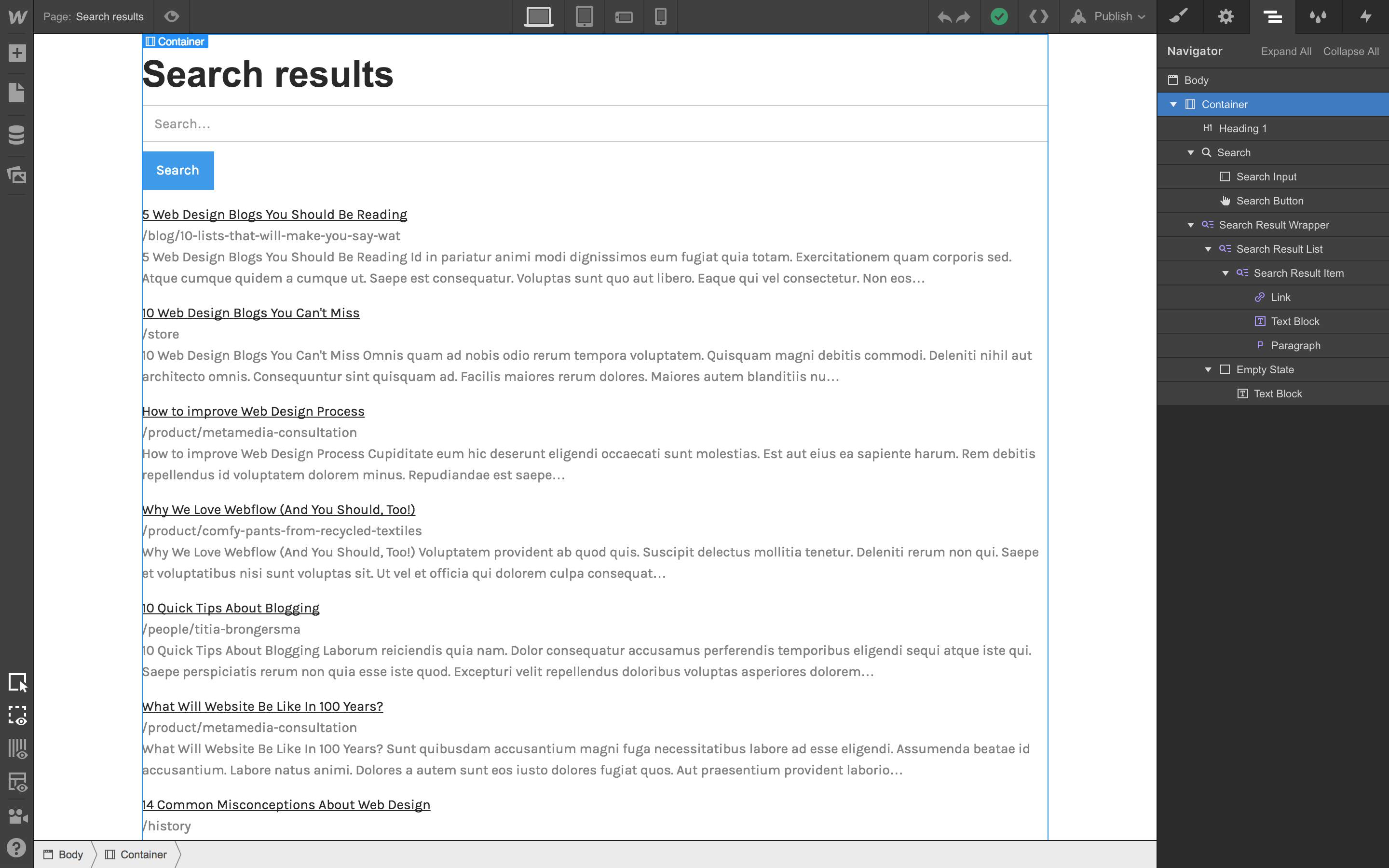This screenshot has height=868, width=1389.
Task: Click the Interactions lightning bolt icon
Action: (x=1366, y=16)
